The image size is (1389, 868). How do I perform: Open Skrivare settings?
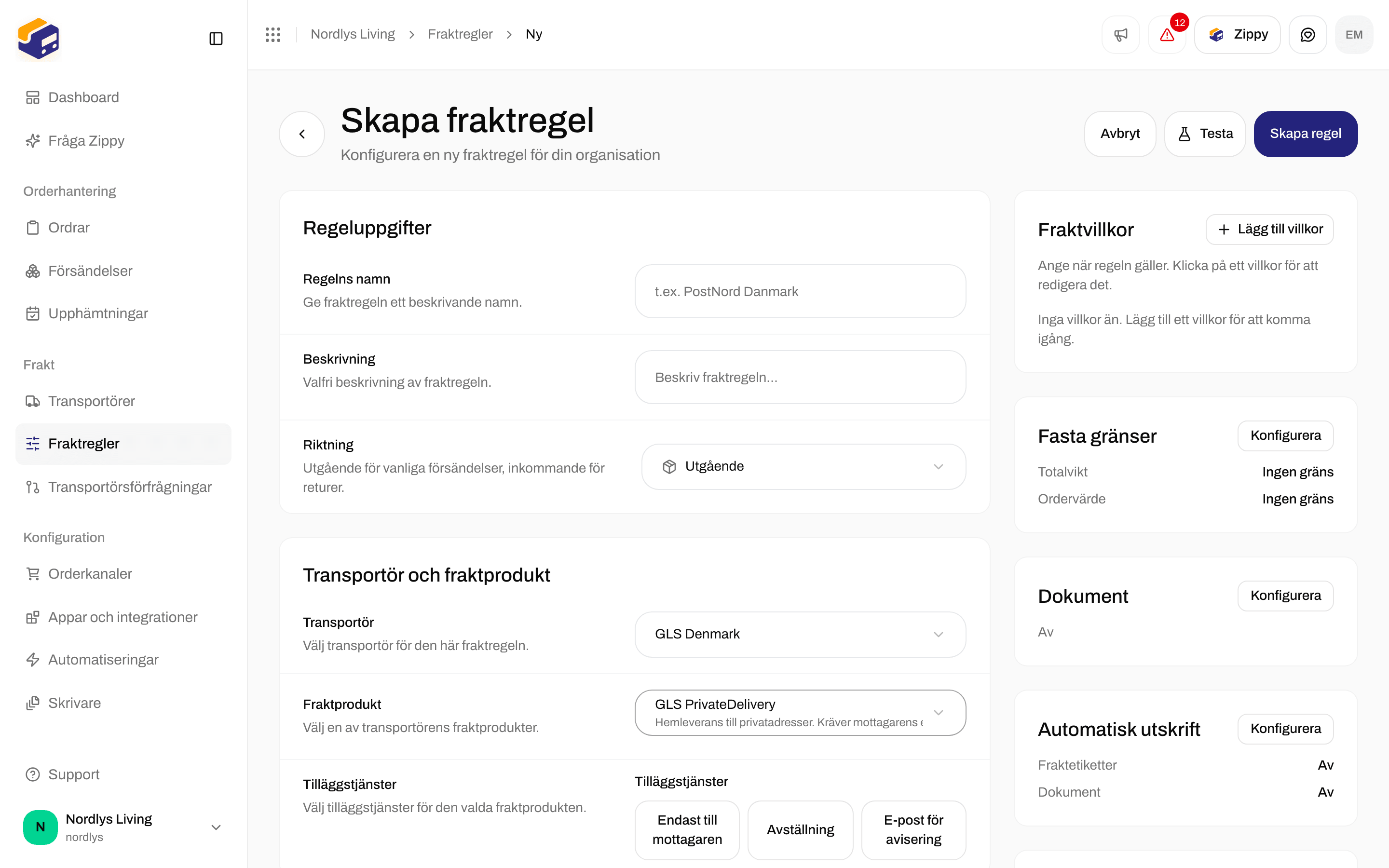tap(123, 703)
